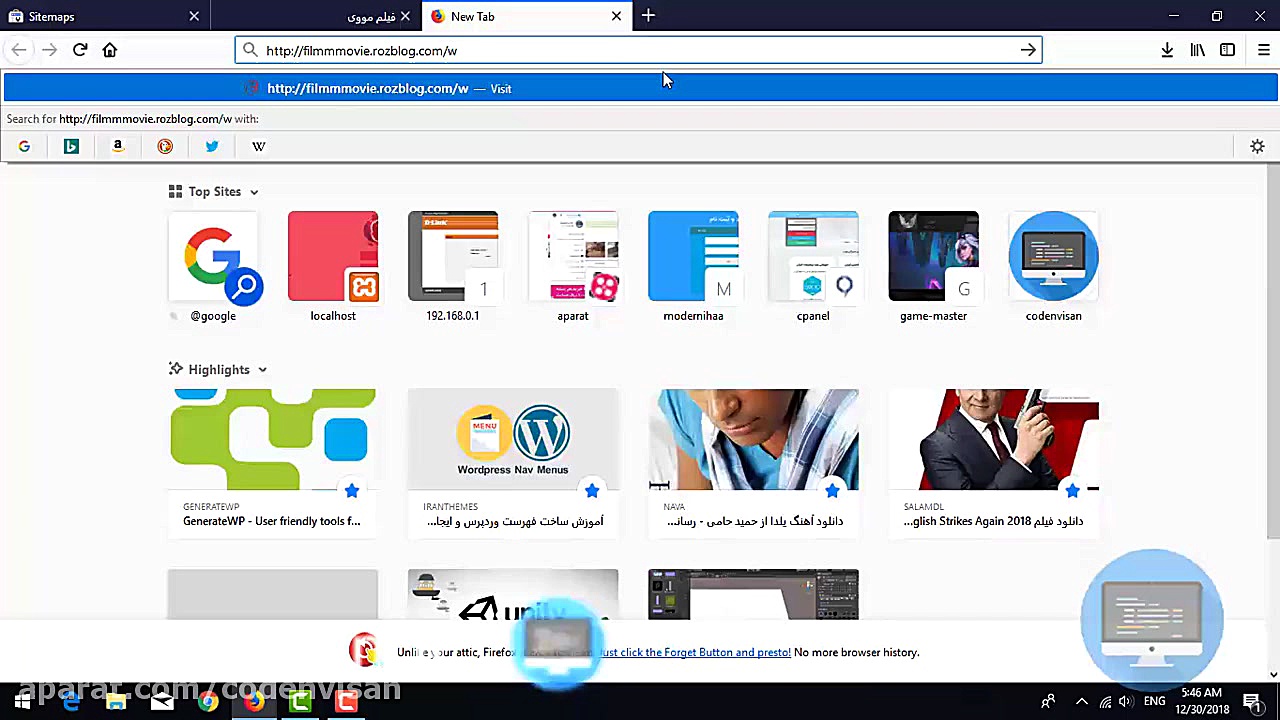The height and width of the screenshot is (720, 1280).
Task: Click the page vertical scrollbar
Action: coord(1273,350)
